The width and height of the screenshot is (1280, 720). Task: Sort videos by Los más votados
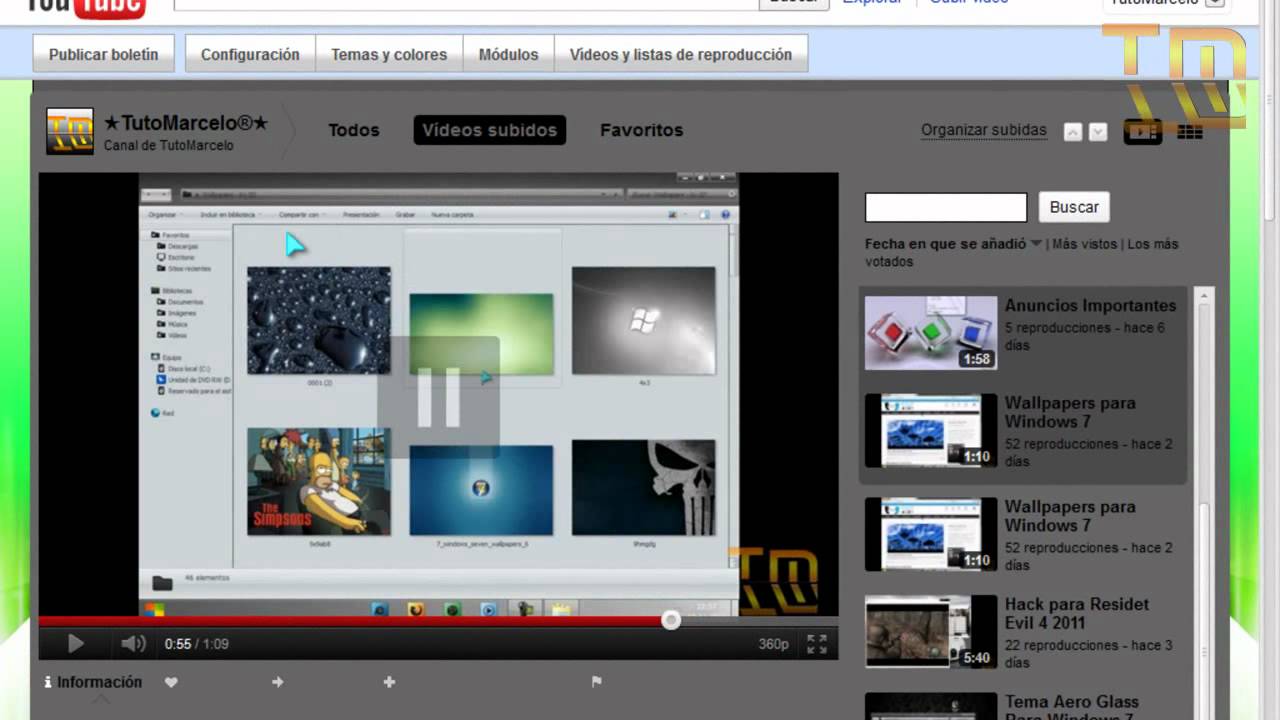1022,252
